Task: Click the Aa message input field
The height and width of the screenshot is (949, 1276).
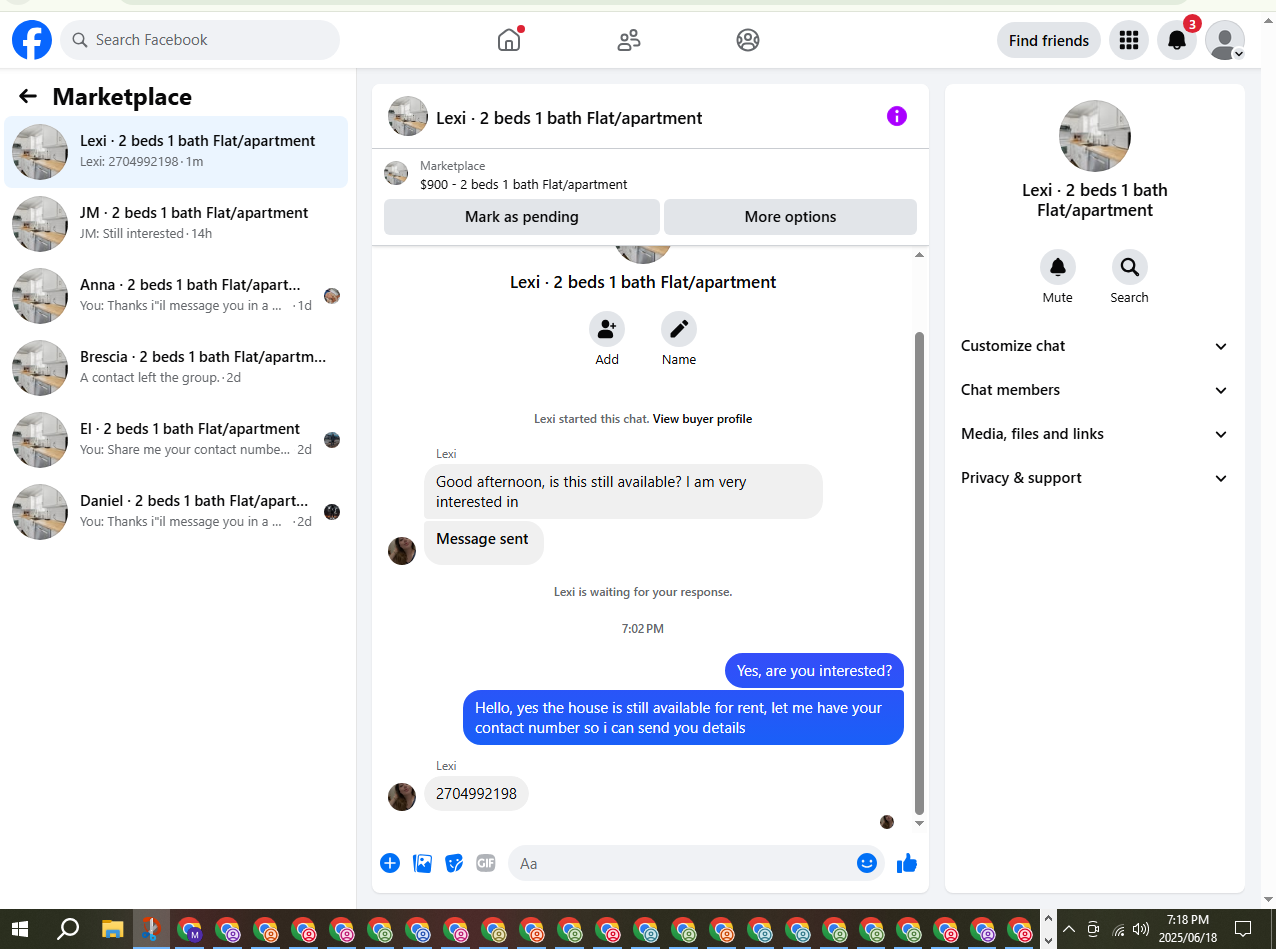Action: point(696,863)
